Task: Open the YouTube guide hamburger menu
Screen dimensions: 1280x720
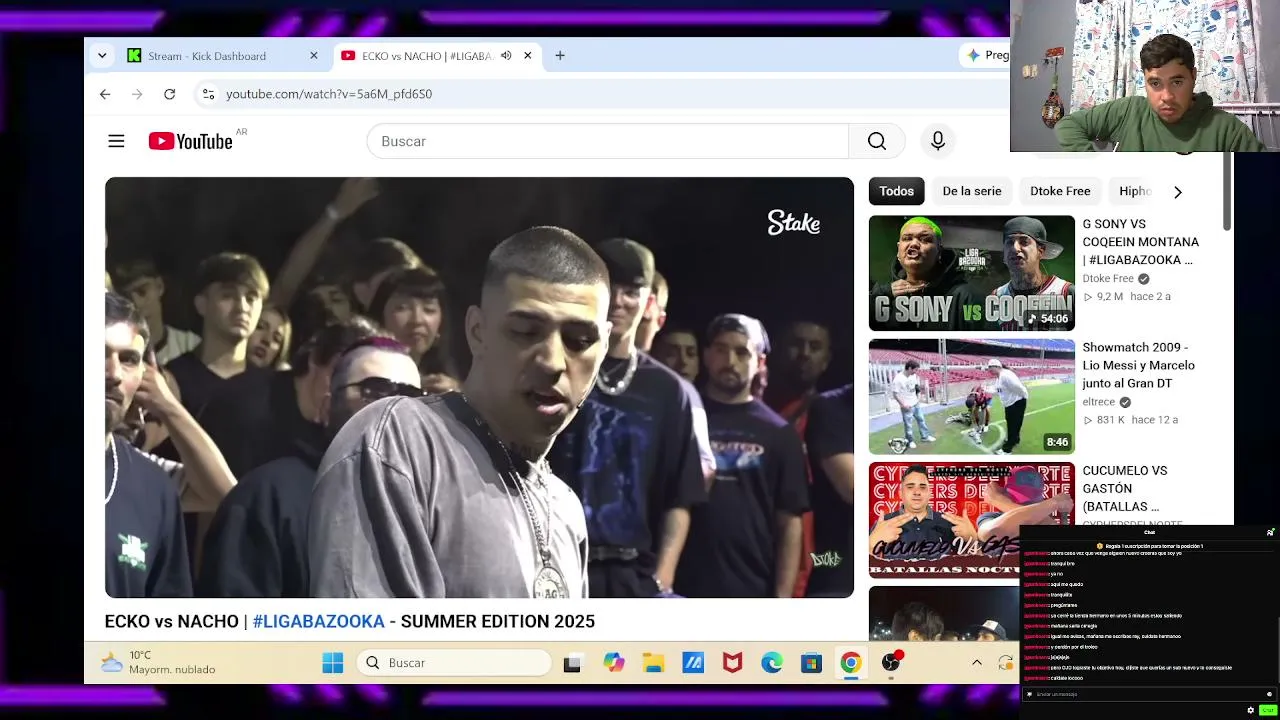Action: (x=116, y=141)
